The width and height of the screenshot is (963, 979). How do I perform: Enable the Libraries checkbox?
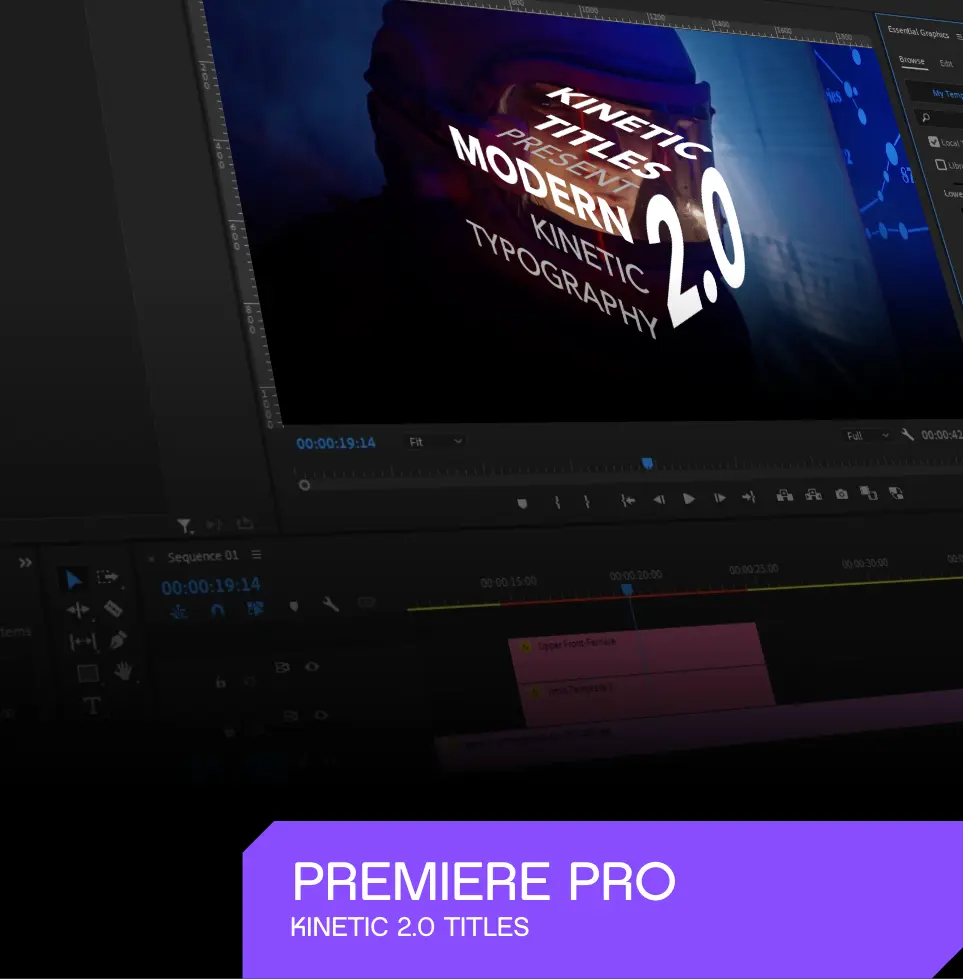(x=940, y=165)
